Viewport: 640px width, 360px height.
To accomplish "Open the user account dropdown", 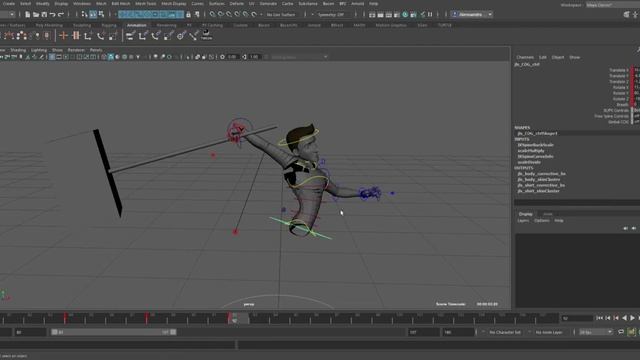I will coord(472,15).
